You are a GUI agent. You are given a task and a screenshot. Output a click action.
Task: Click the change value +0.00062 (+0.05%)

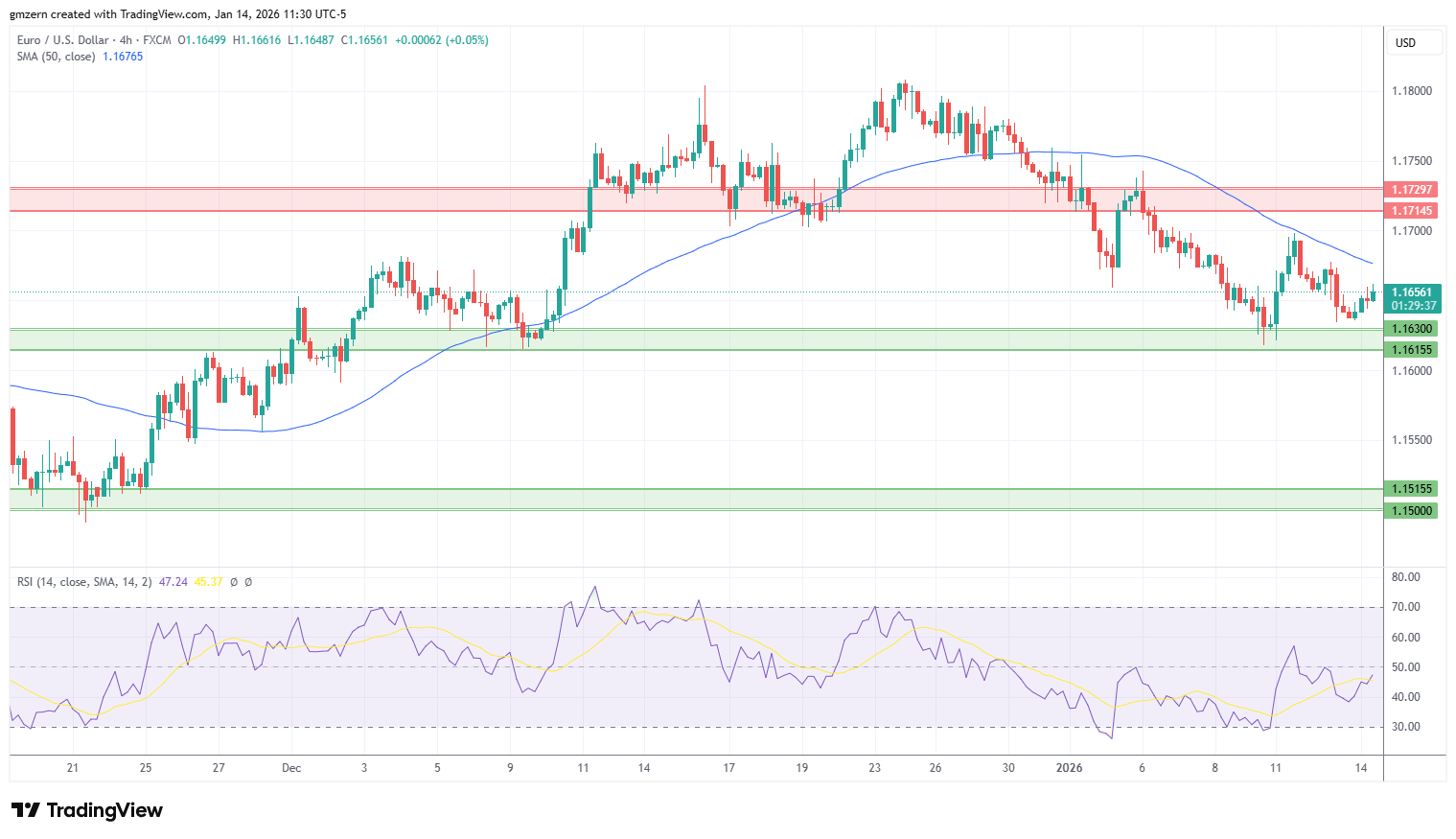tap(441, 40)
